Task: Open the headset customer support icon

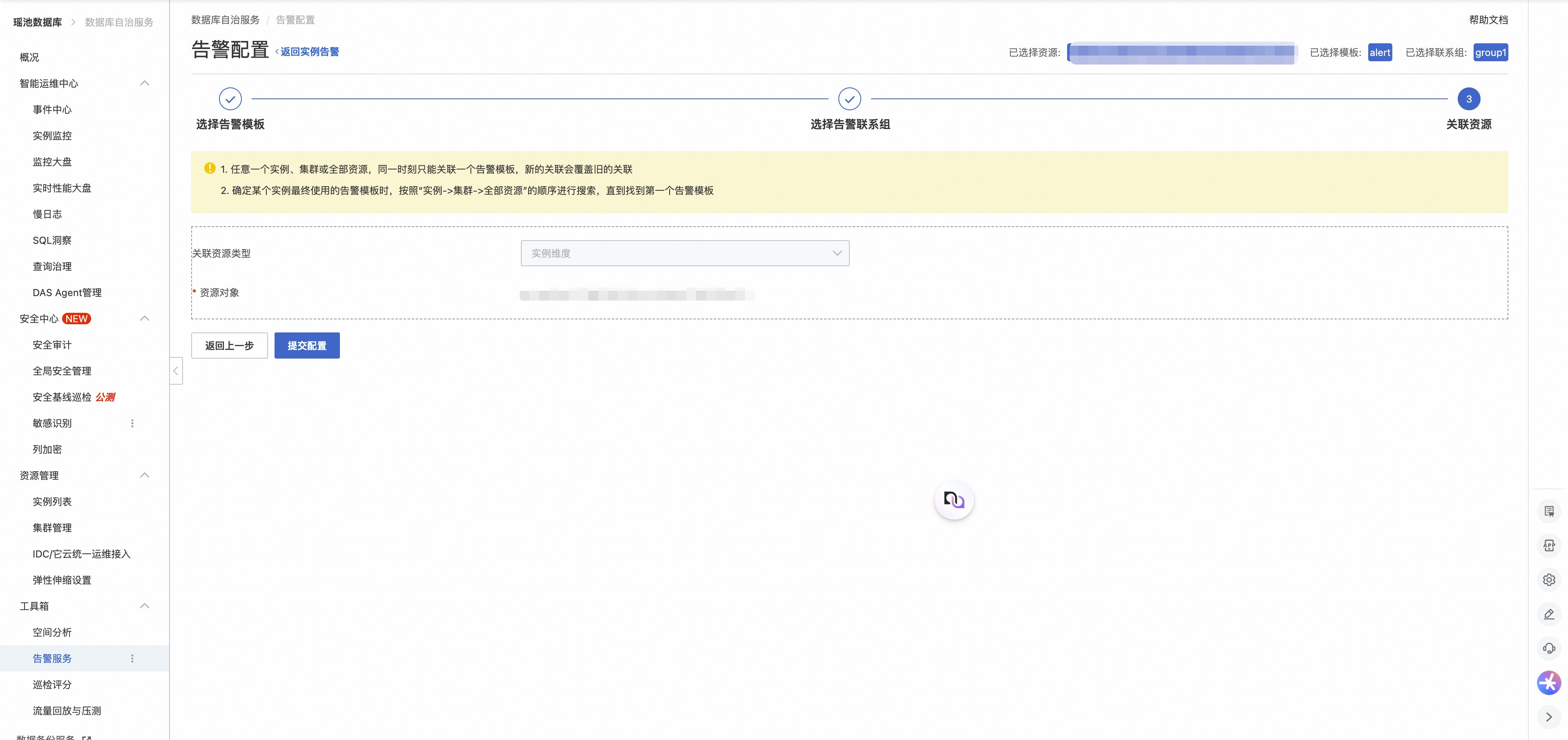Action: click(1548, 648)
